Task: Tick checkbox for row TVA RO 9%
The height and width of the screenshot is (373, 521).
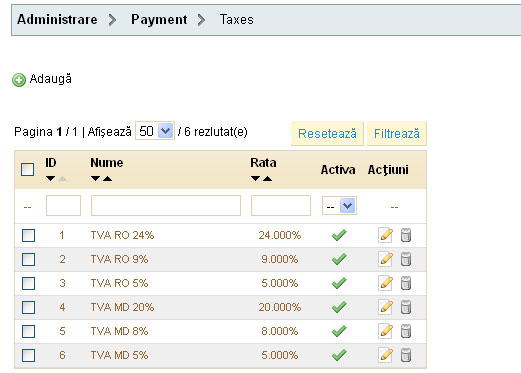Action: (28, 259)
